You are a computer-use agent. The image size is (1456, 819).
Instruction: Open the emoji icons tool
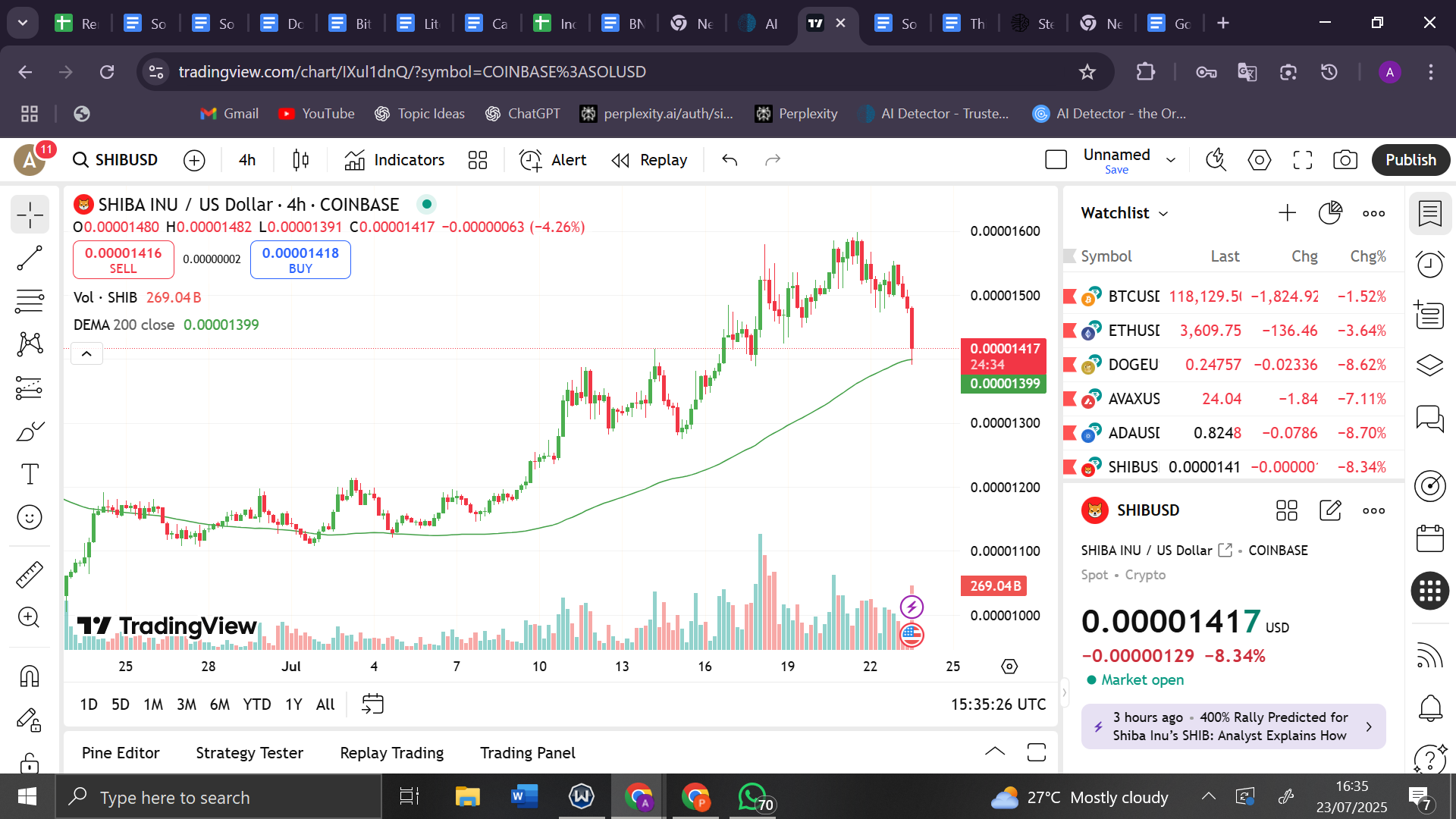[x=30, y=517]
